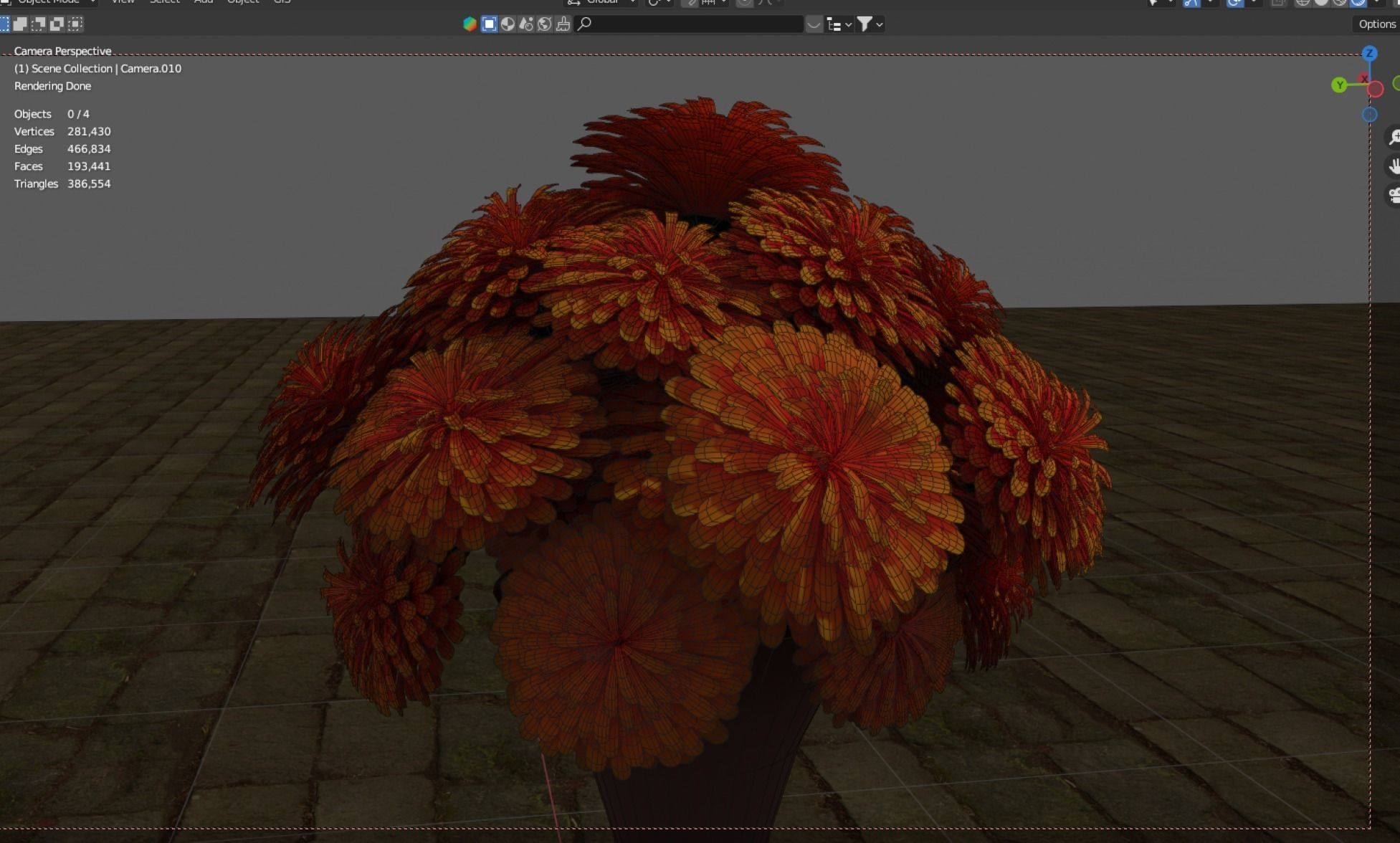
Task: Choose the Subtract Selection mode icon
Action: pos(39,24)
